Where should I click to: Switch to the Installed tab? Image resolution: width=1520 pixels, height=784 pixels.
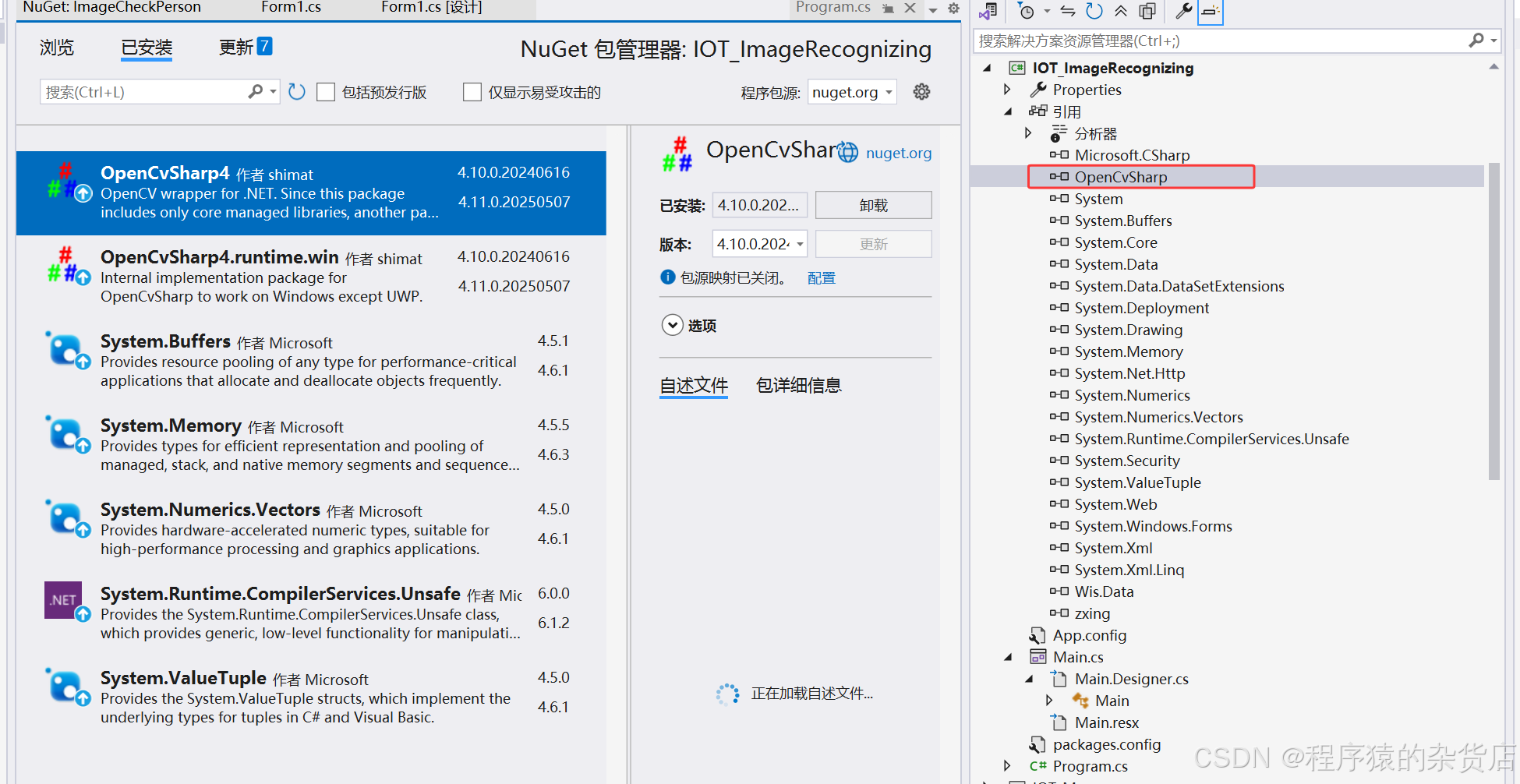coord(147,48)
